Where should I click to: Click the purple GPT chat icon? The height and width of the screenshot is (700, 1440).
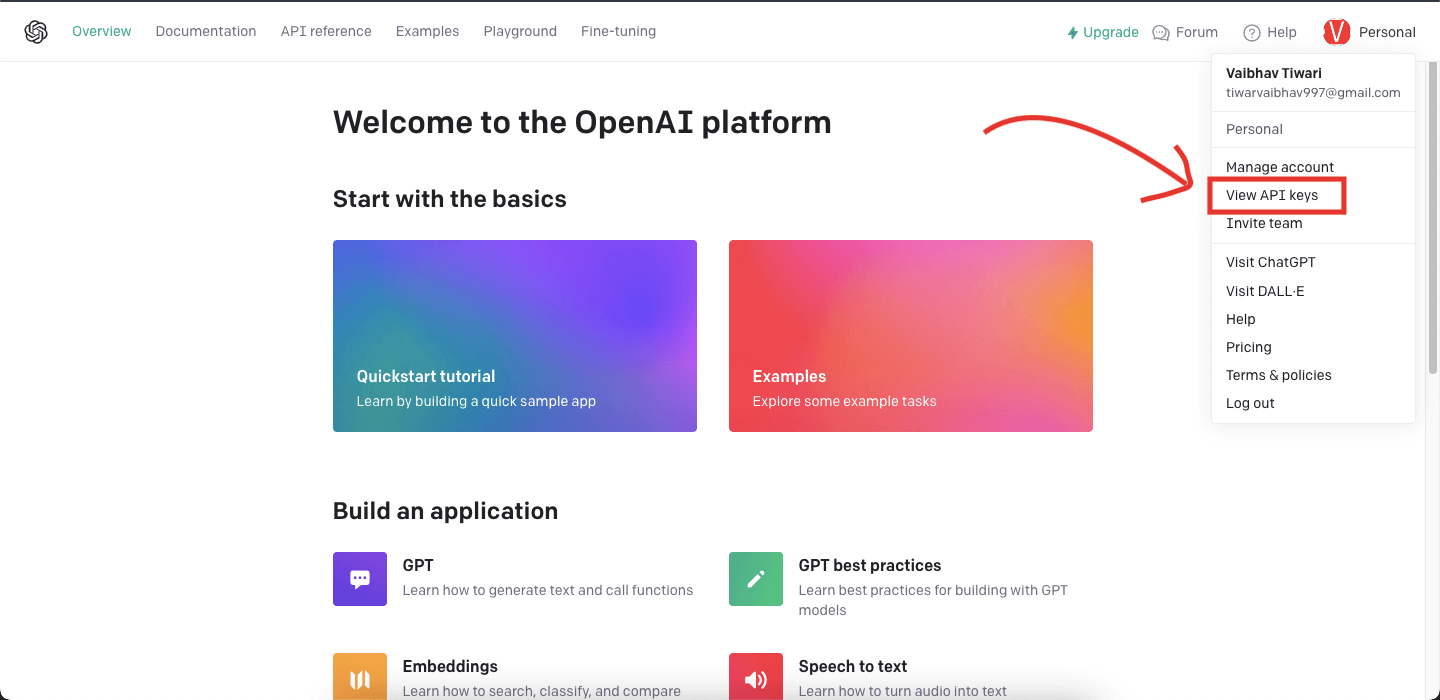(360, 579)
